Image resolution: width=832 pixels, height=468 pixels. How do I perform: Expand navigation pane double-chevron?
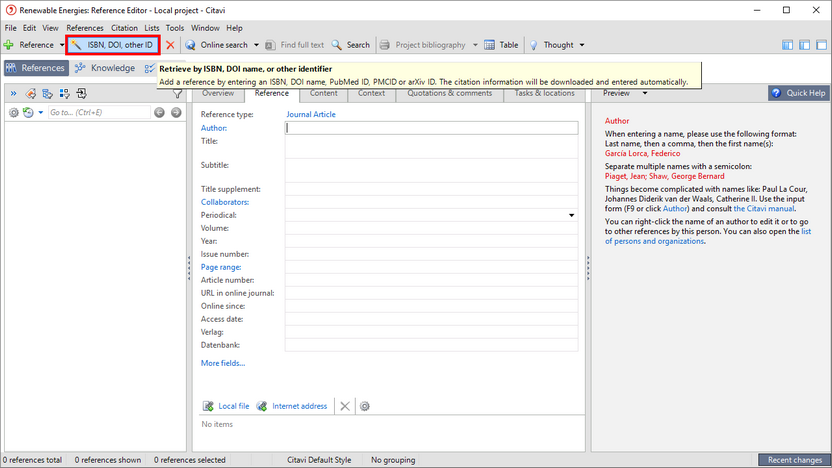tap(13, 94)
